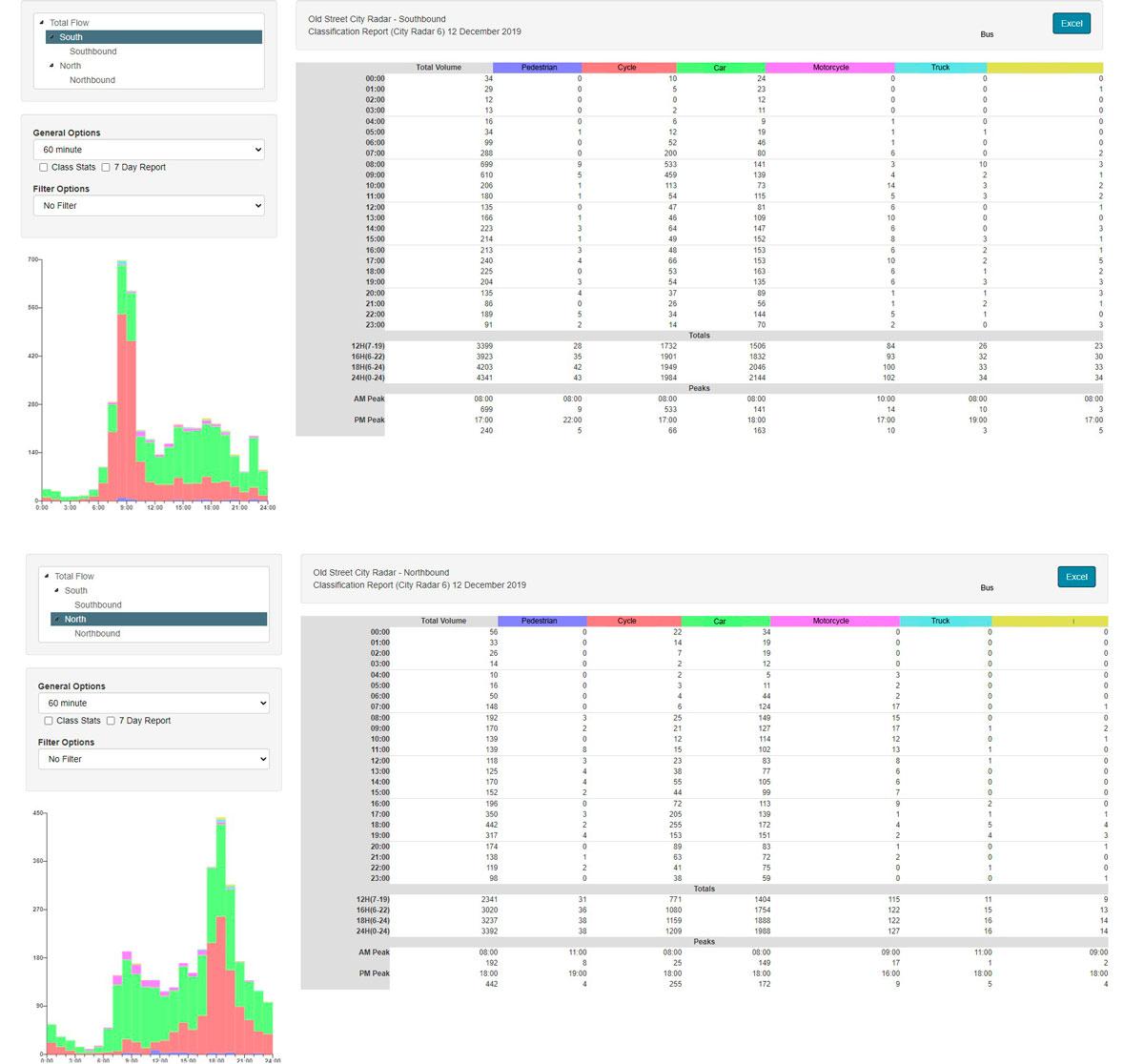The image size is (1144, 1064).
Task: Click the 12-hour total value 2341 in the Northbound table
Action: [489, 900]
